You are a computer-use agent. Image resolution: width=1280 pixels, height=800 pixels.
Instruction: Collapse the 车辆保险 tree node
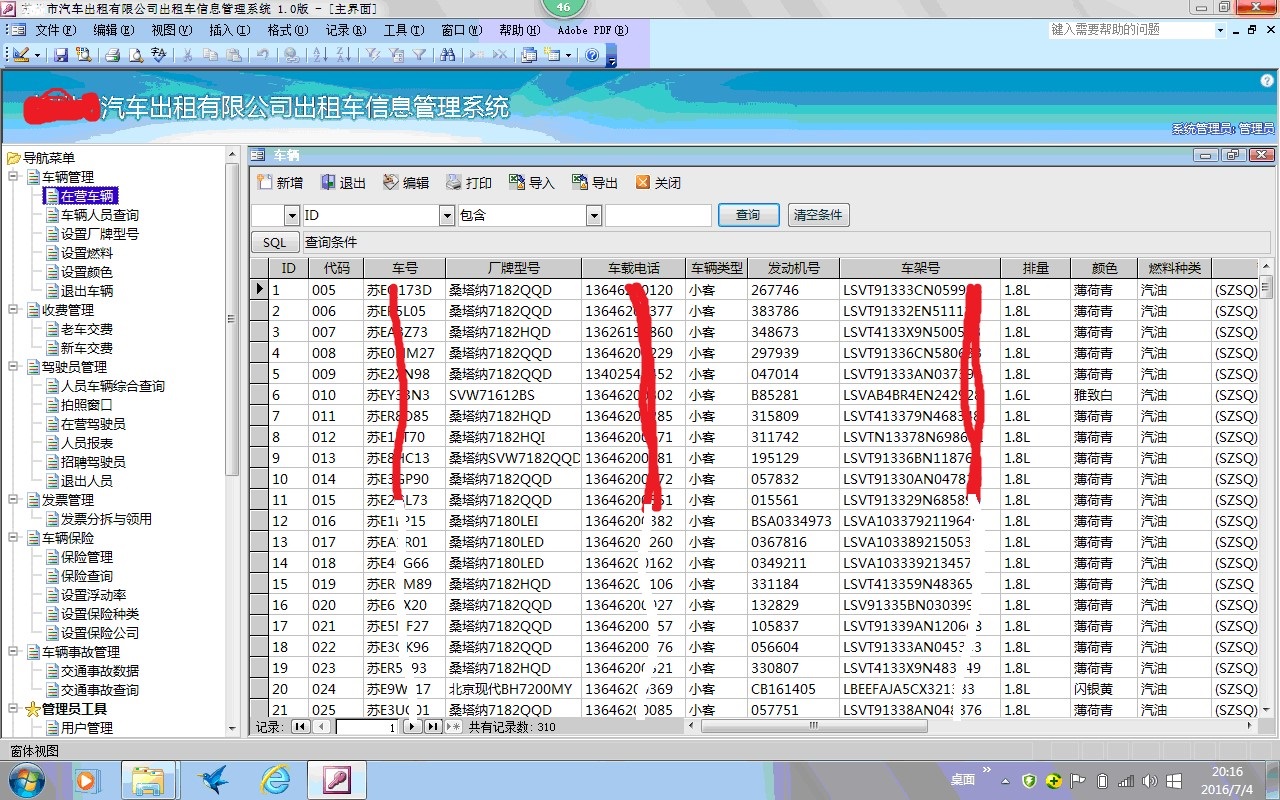point(14,538)
